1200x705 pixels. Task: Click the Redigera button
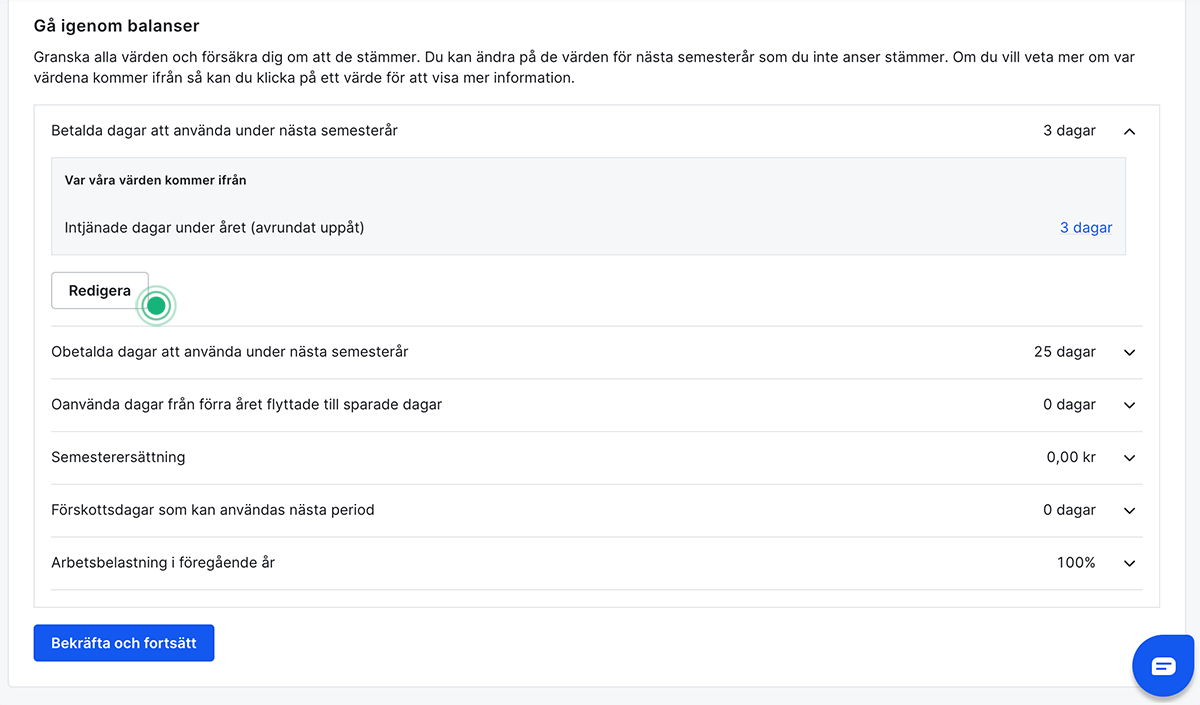pyautogui.click(x=99, y=291)
